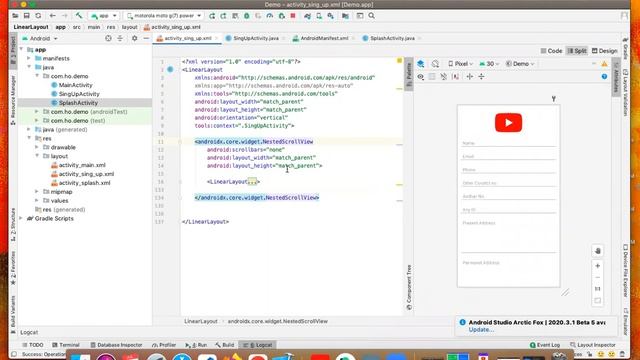
Task: Select activity_splash.xml in project tree
Action: click(x=84, y=183)
